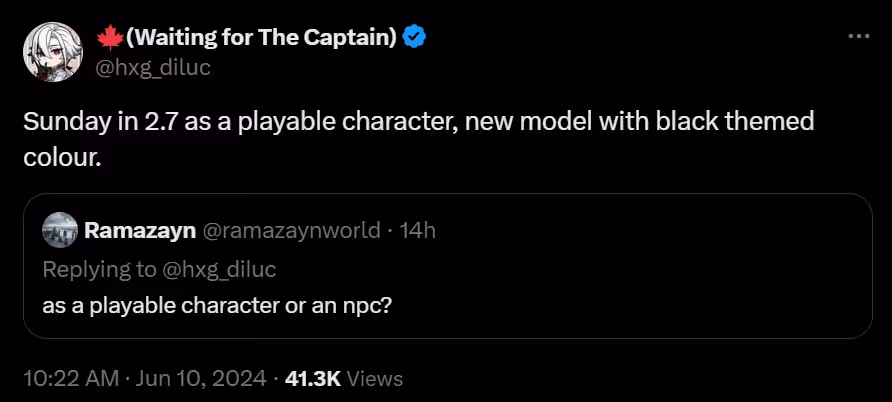The image size is (892, 402).
Task: Click the word "colour." ending the tweet
Action: click(62, 157)
